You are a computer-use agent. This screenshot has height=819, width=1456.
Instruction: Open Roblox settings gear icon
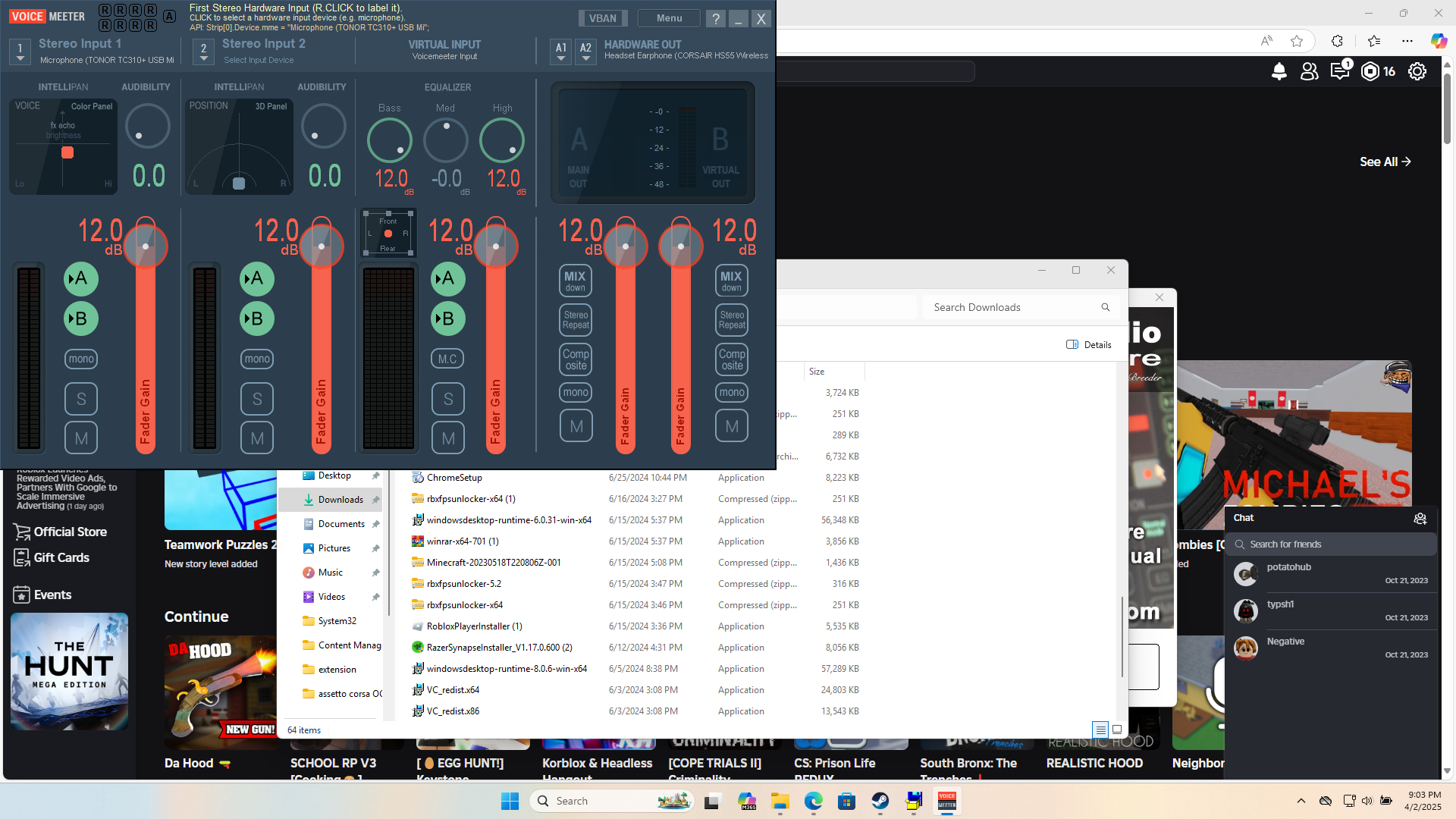coord(1417,71)
